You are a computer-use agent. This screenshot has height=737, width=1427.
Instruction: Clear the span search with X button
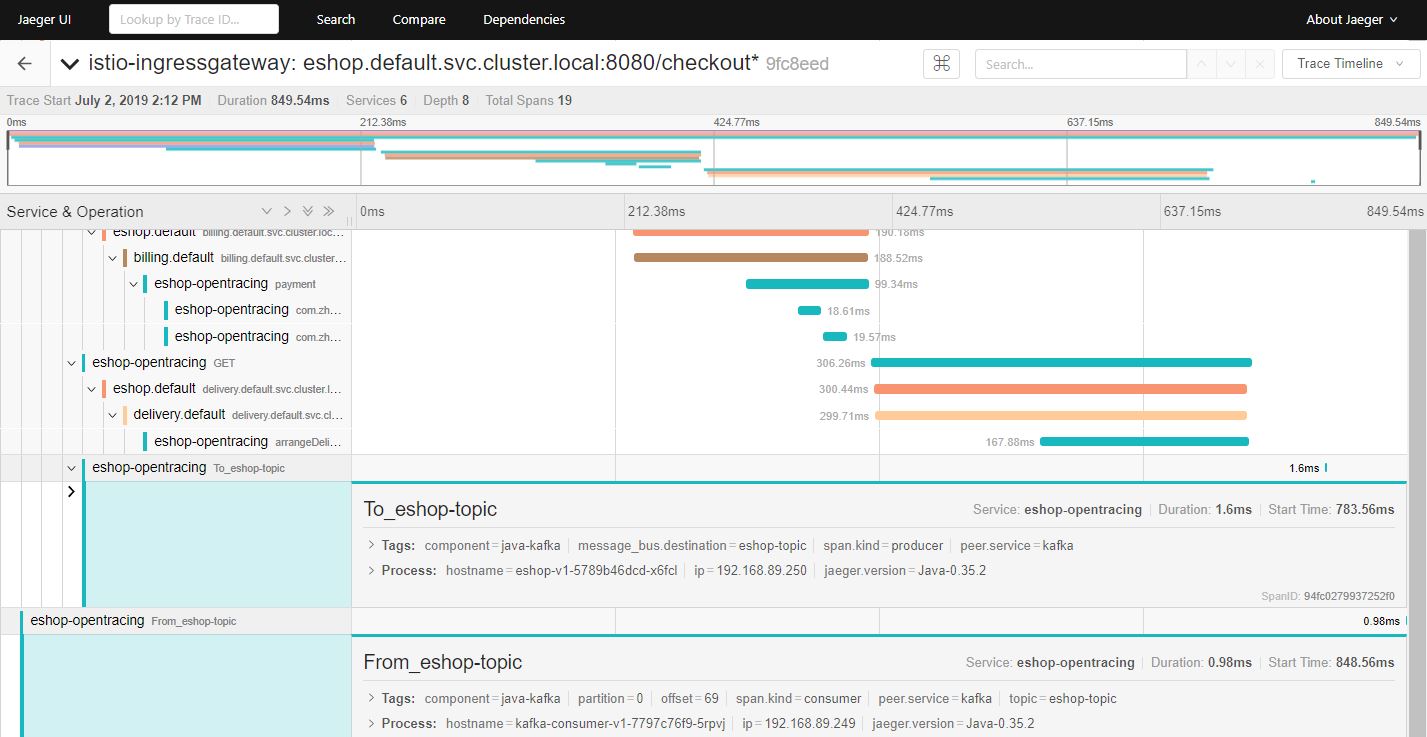1259,64
